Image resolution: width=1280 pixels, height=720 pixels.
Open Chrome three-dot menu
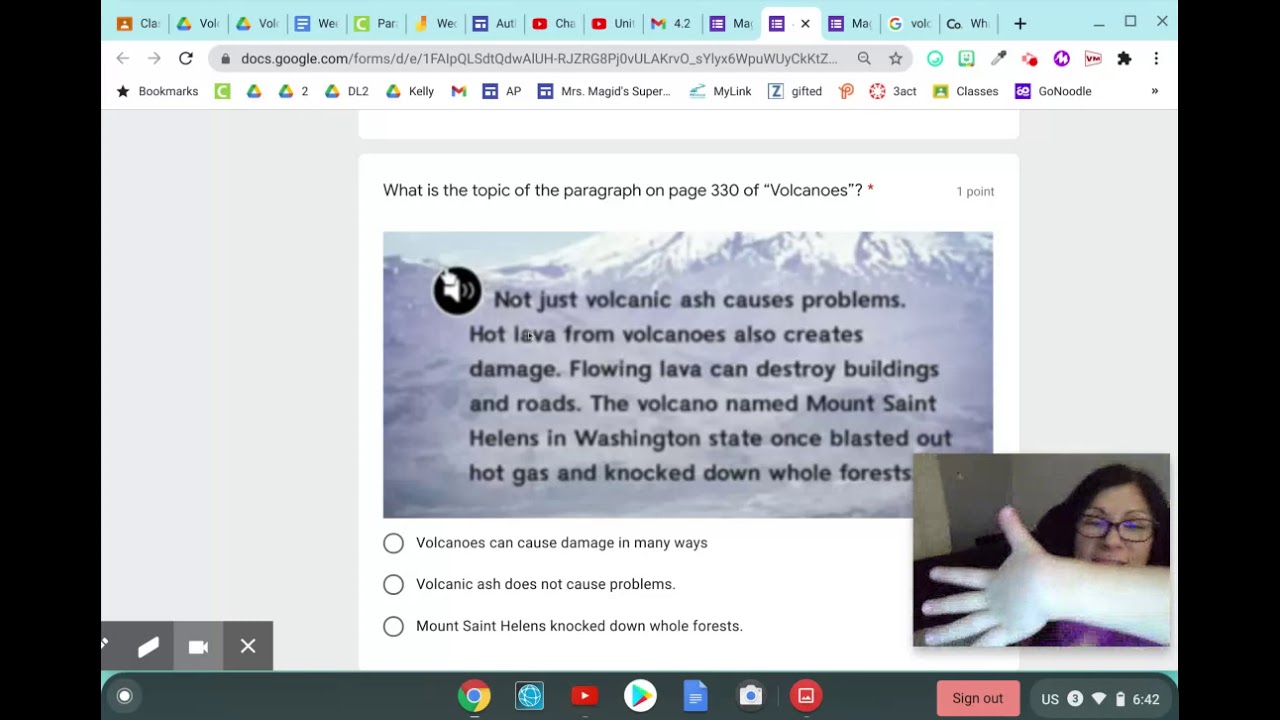click(x=1156, y=59)
